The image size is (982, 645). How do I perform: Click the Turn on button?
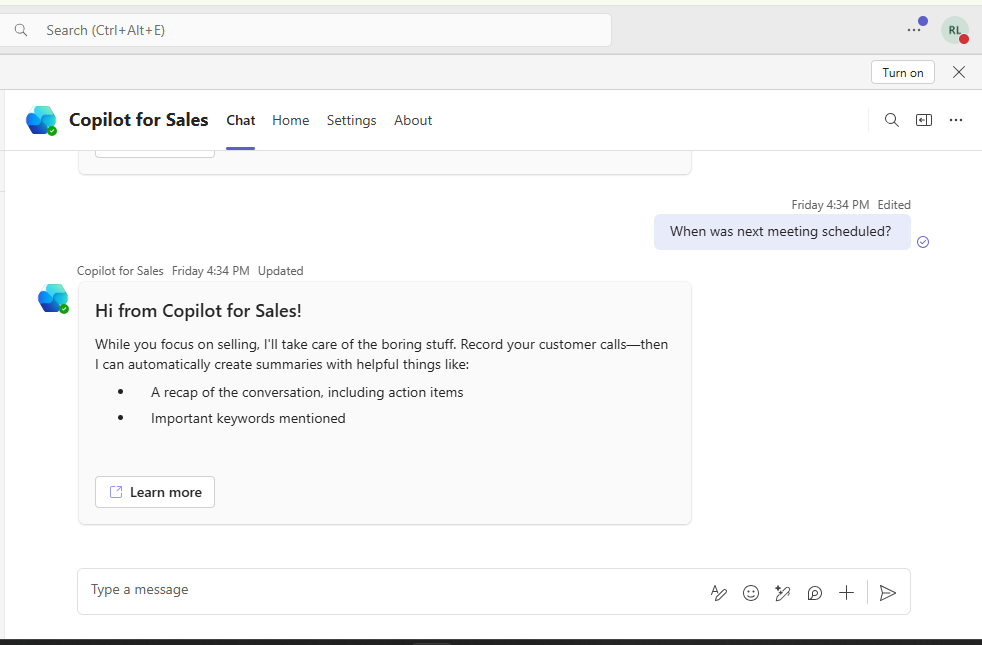coord(902,72)
